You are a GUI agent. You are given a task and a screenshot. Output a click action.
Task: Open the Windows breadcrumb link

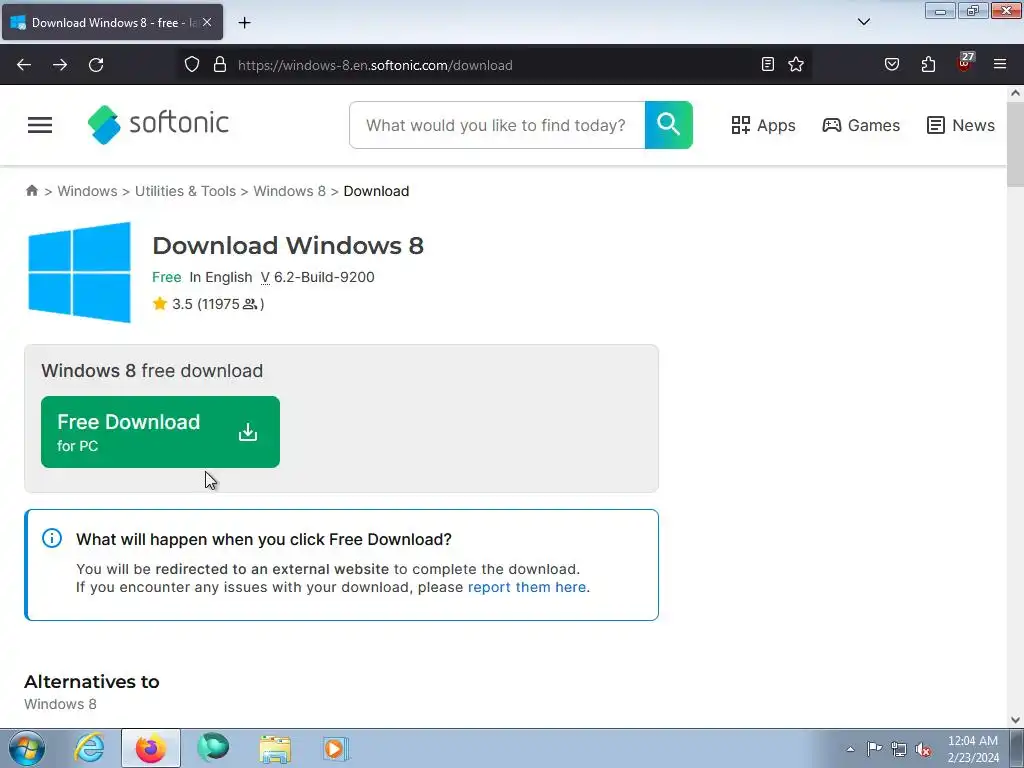(x=88, y=191)
